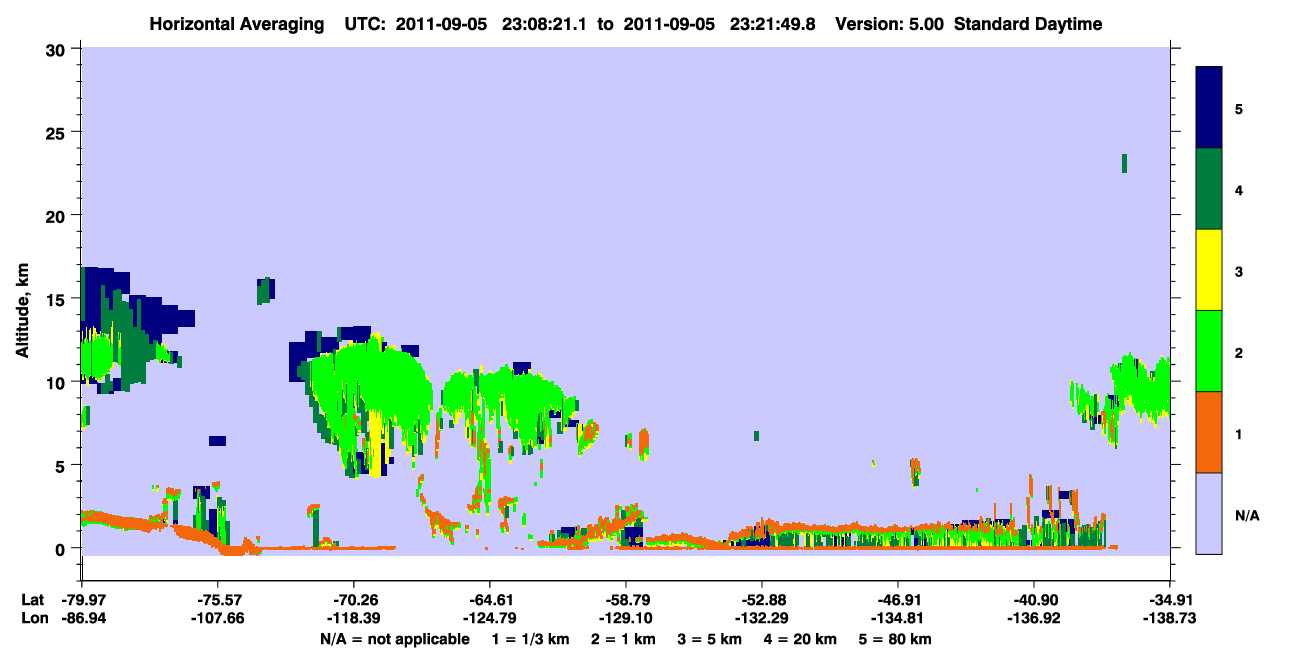Click the longitude value -118.39
Viewport: 1300px width, 667px height.
coord(353,619)
